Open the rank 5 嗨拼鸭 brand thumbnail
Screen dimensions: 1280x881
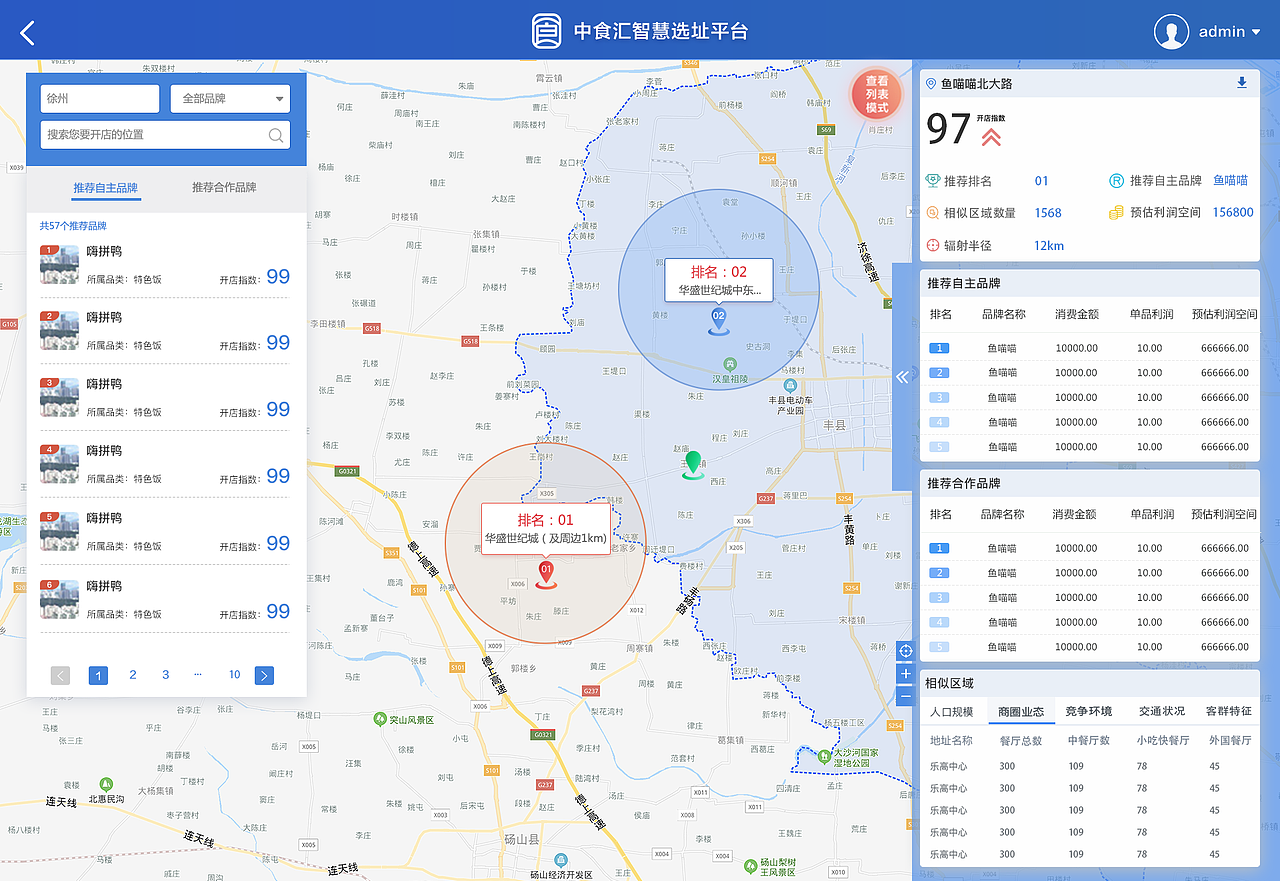tap(59, 532)
